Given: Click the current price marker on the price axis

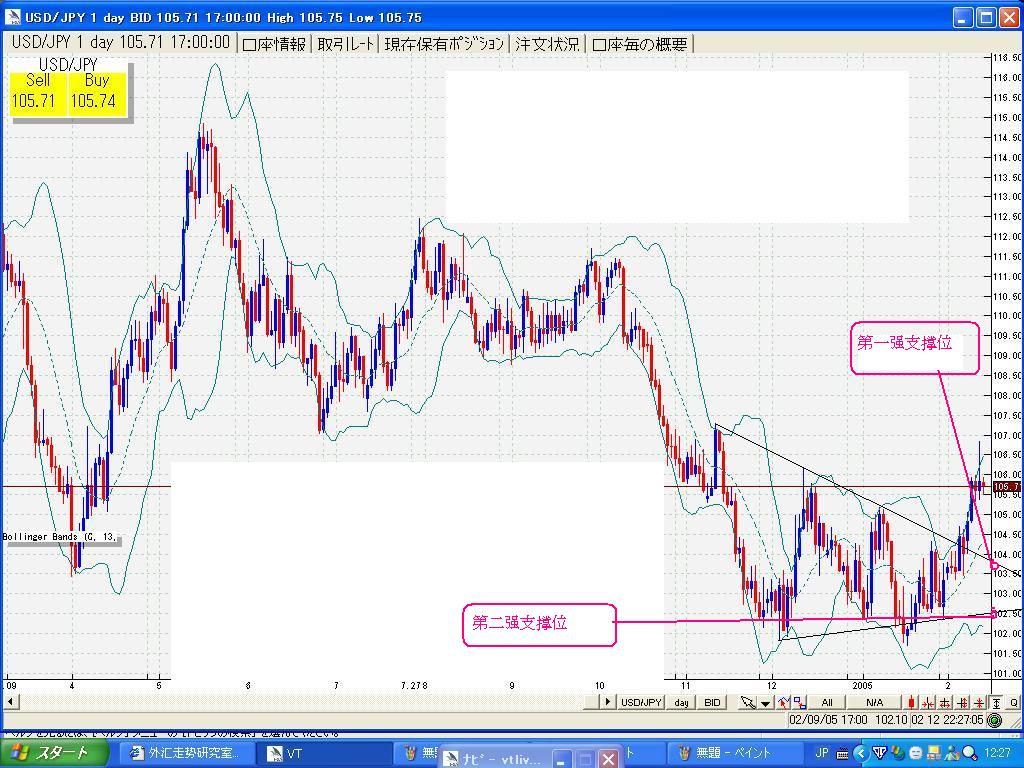Looking at the screenshot, I should coord(1006,487).
